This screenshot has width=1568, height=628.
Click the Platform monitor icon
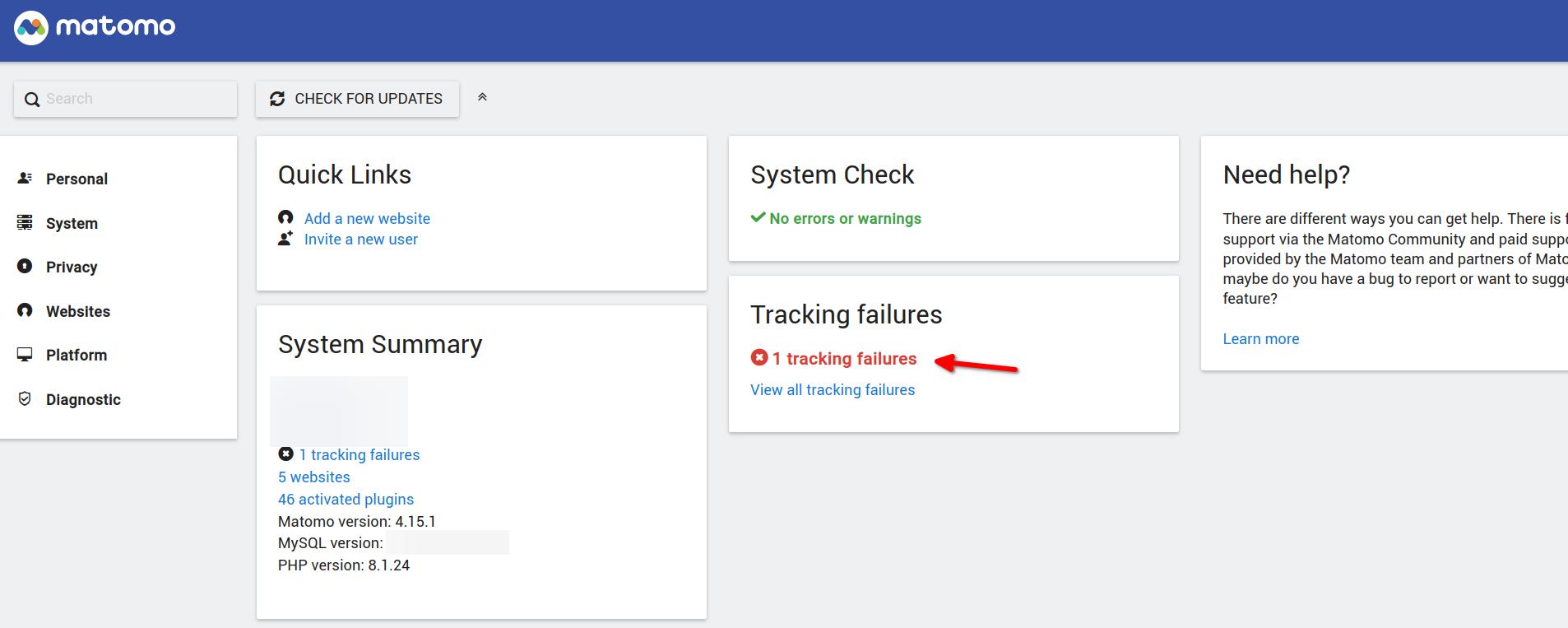point(25,354)
